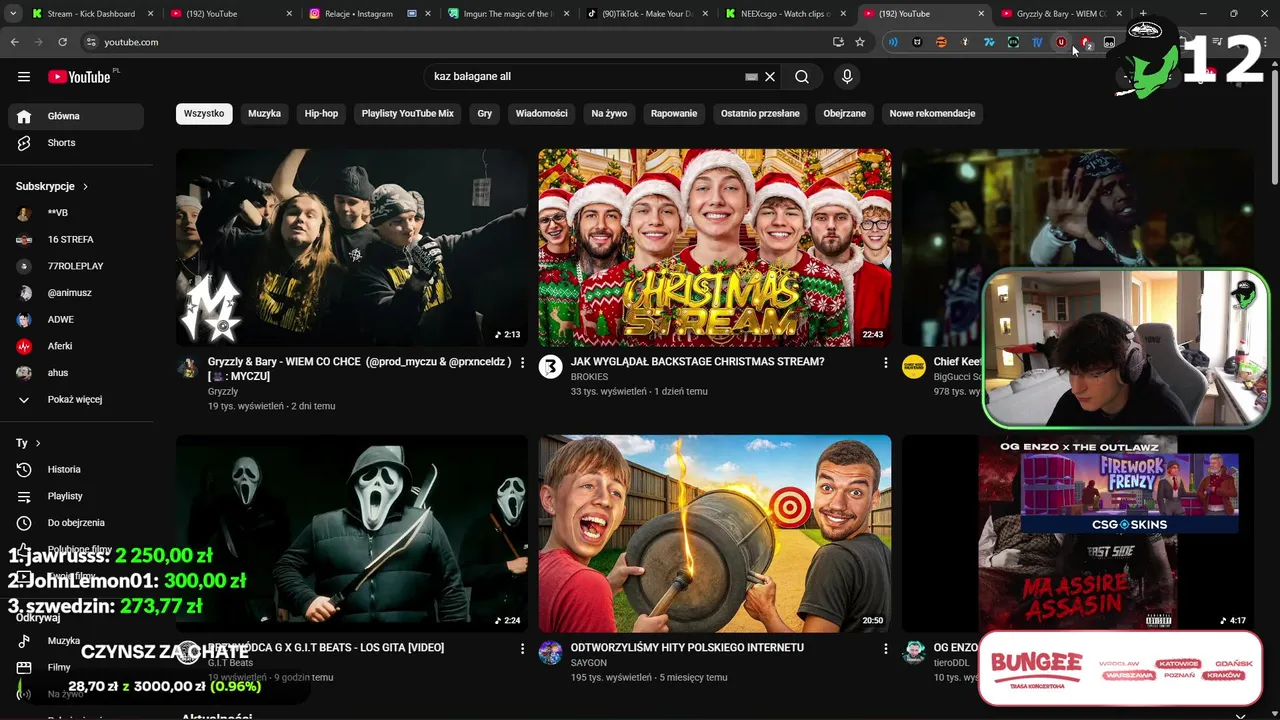Open the SAYGON channel avatar
1280x720 pixels.
[550, 653]
